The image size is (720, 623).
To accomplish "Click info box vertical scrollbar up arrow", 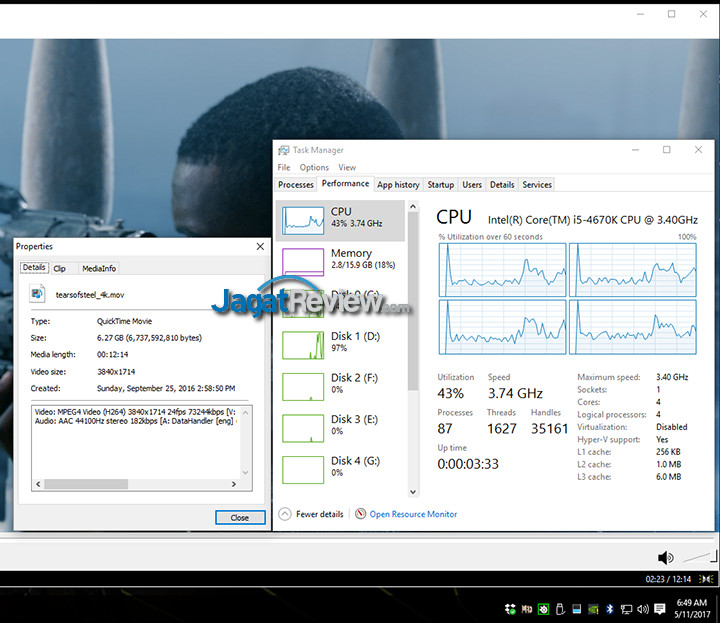I will click(x=246, y=412).
